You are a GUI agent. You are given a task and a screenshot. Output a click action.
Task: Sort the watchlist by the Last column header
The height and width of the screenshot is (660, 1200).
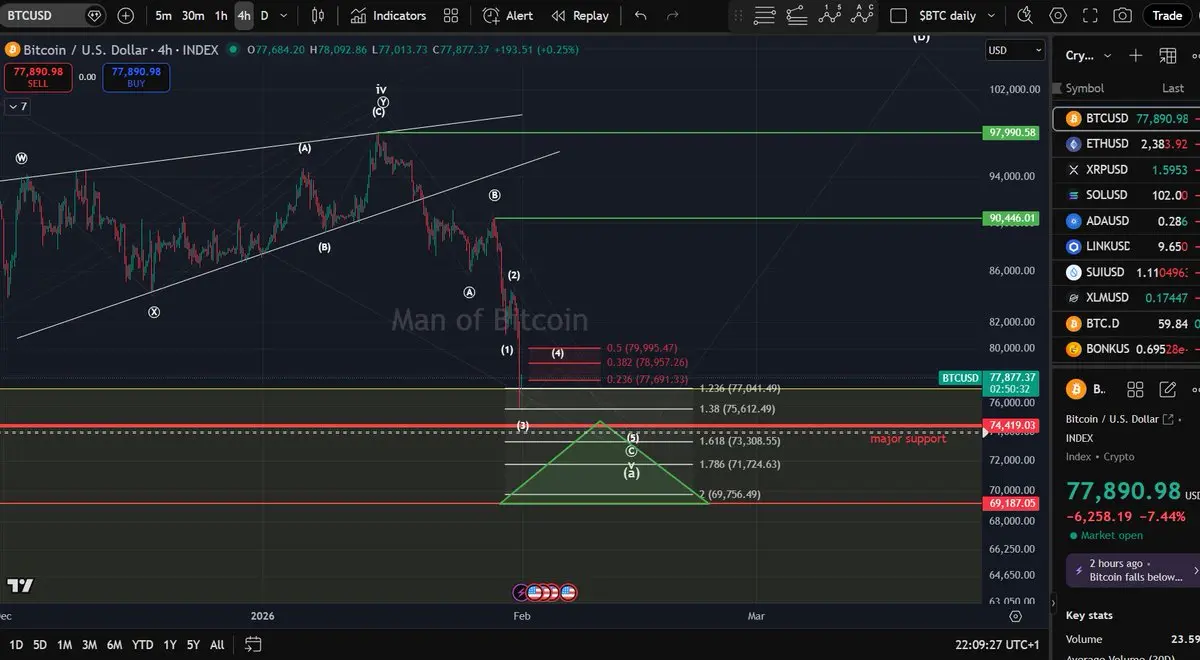pyautogui.click(x=1173, y=88)
